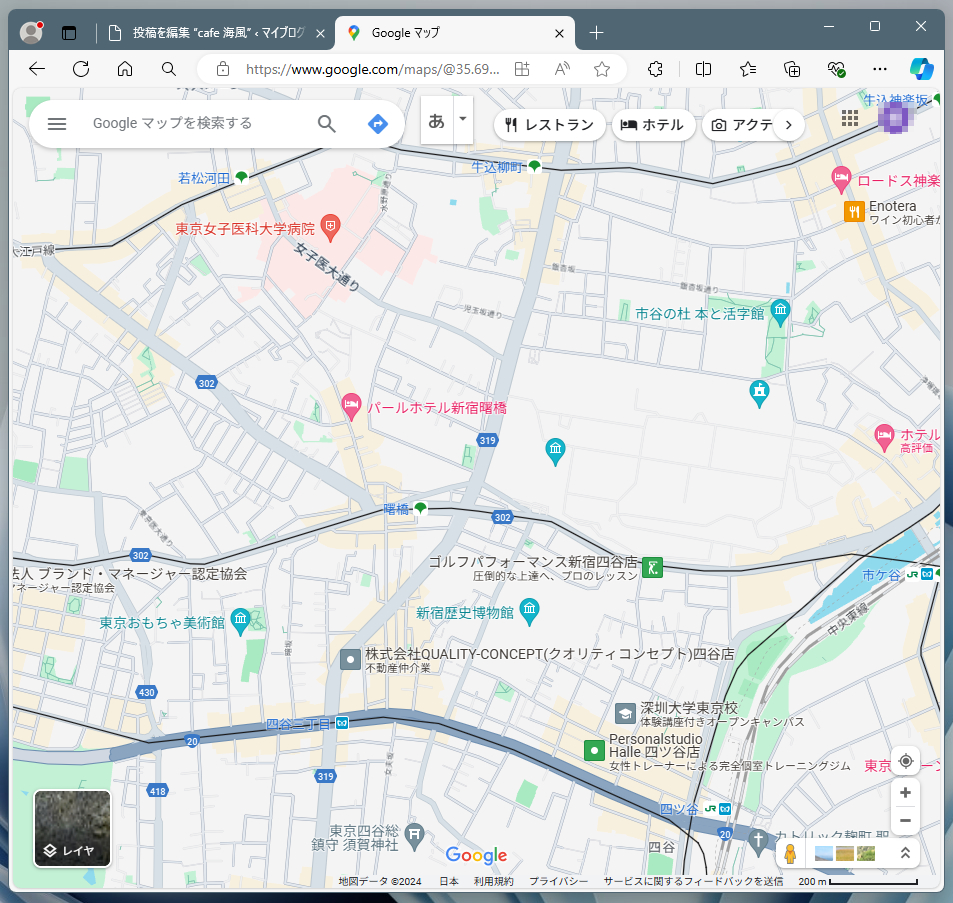Open Browser essentials heart icon
The image size is (953, 903).
tap(836, 69)
